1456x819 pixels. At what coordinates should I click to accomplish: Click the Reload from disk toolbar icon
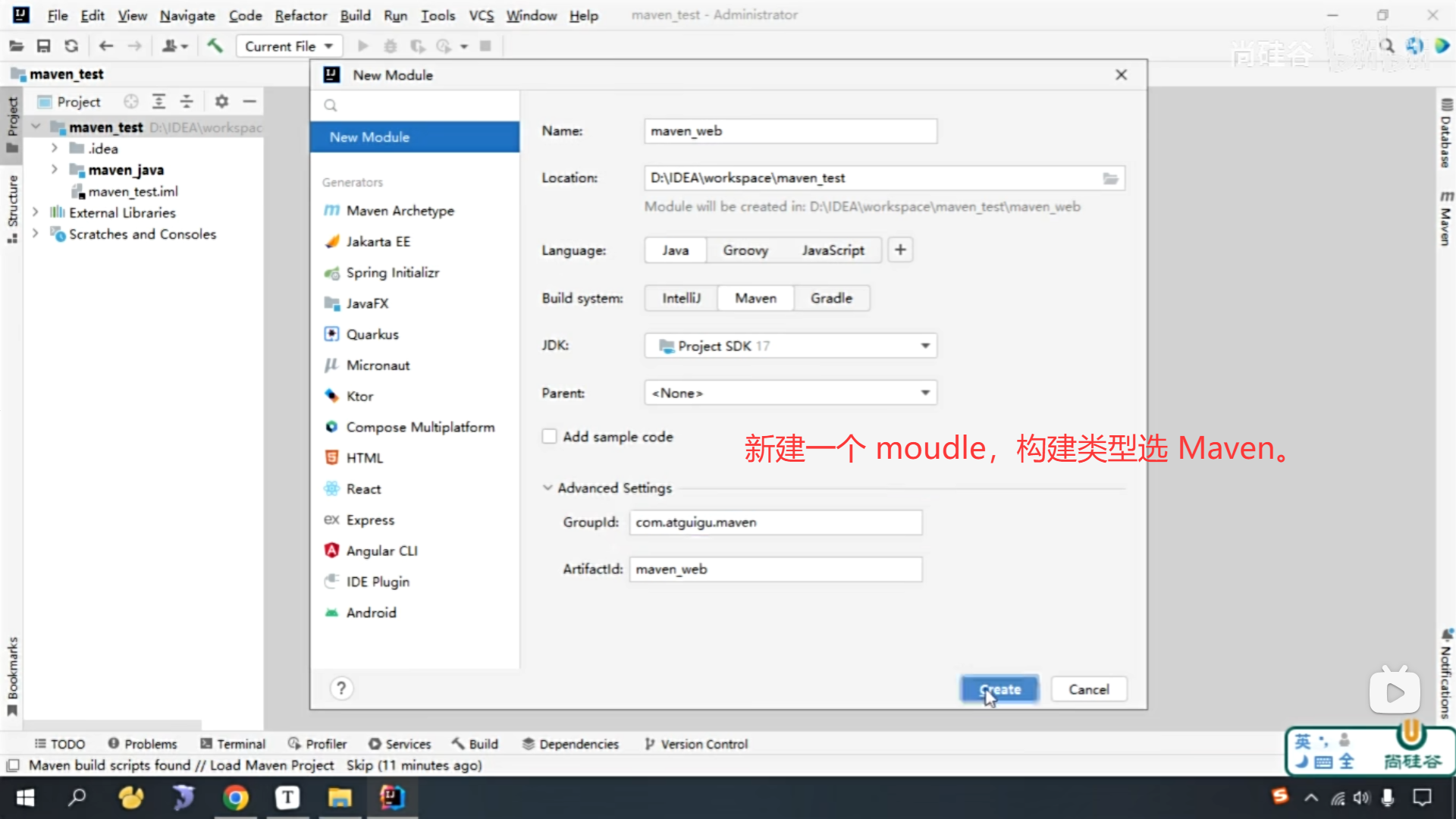click(x=71, y=46)
